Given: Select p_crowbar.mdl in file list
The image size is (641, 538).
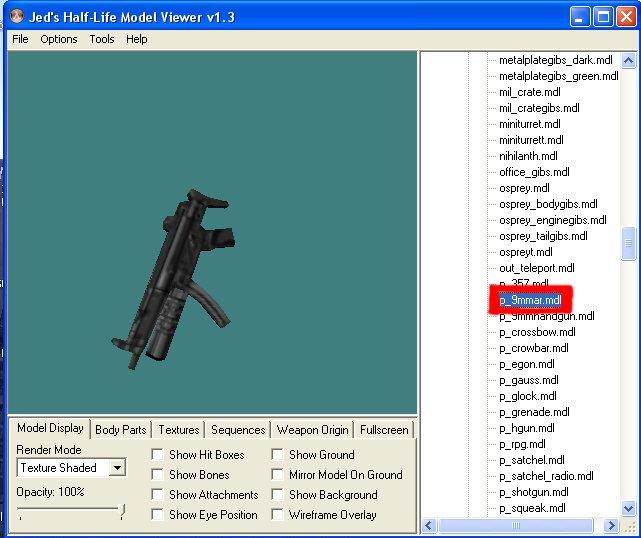Looking at the screenshot, I should 534,348.
